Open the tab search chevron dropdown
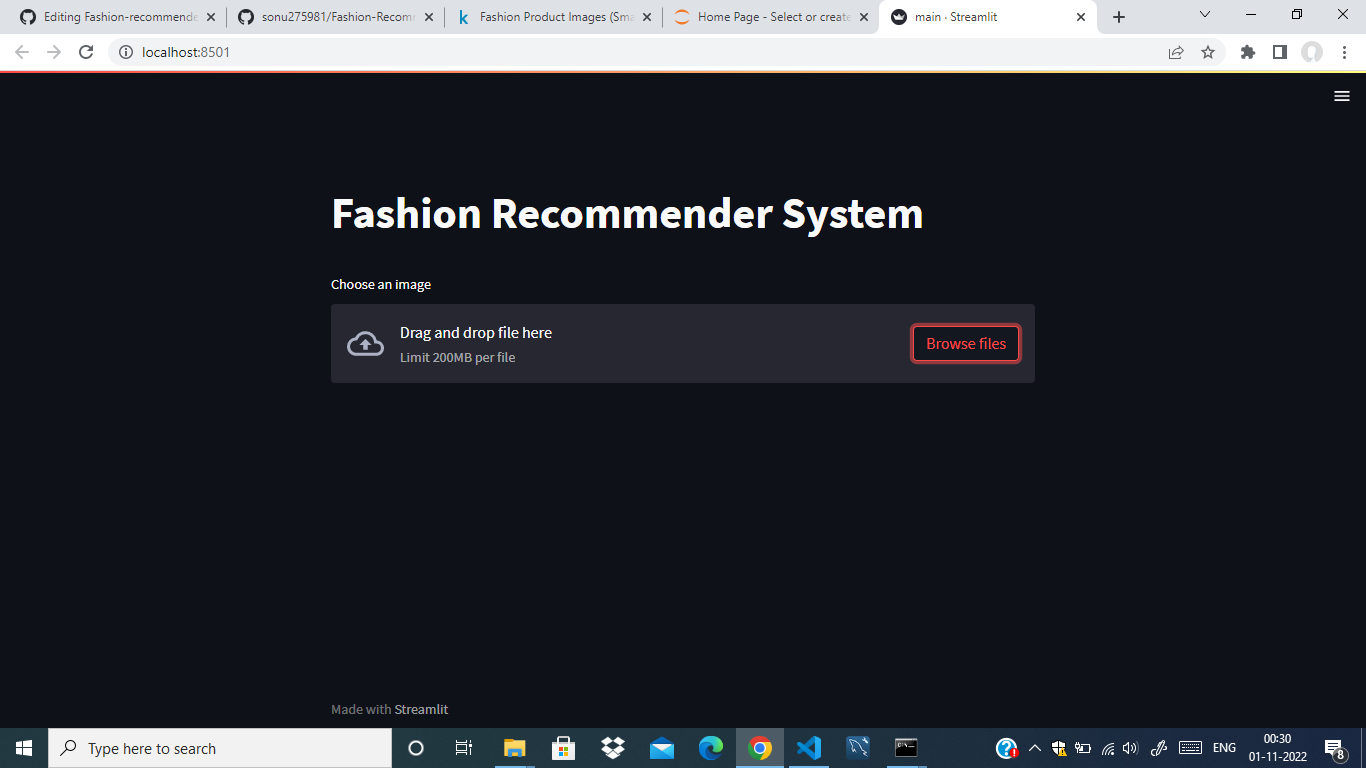 [x=1205, y=16]
